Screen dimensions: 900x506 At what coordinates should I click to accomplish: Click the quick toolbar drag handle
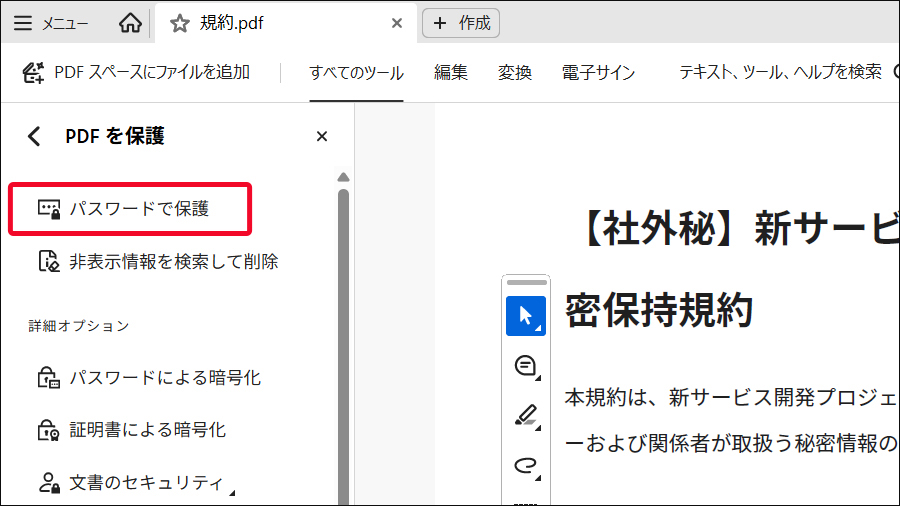(526, 282)
